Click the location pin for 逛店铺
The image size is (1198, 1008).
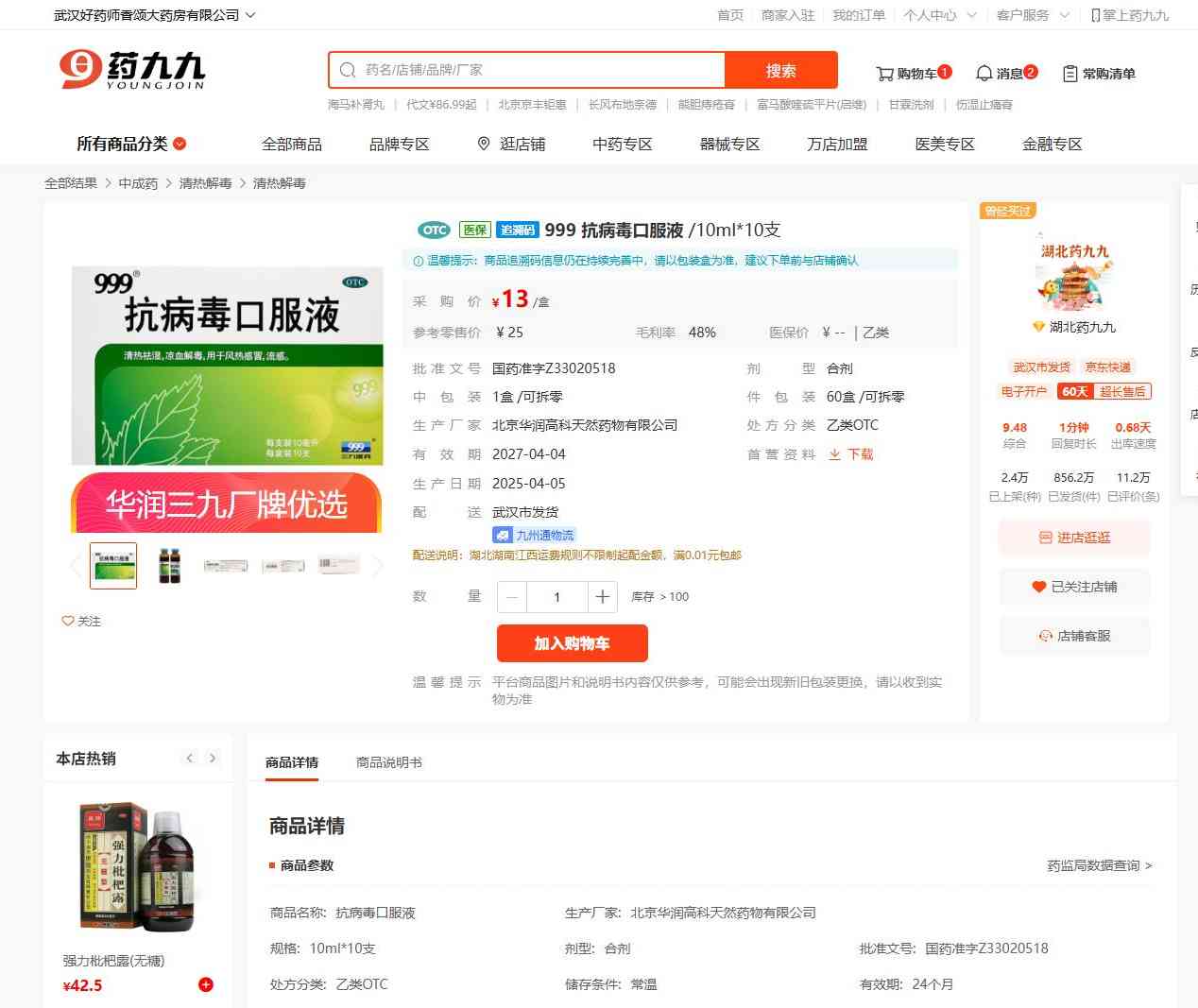coord(484,144)
